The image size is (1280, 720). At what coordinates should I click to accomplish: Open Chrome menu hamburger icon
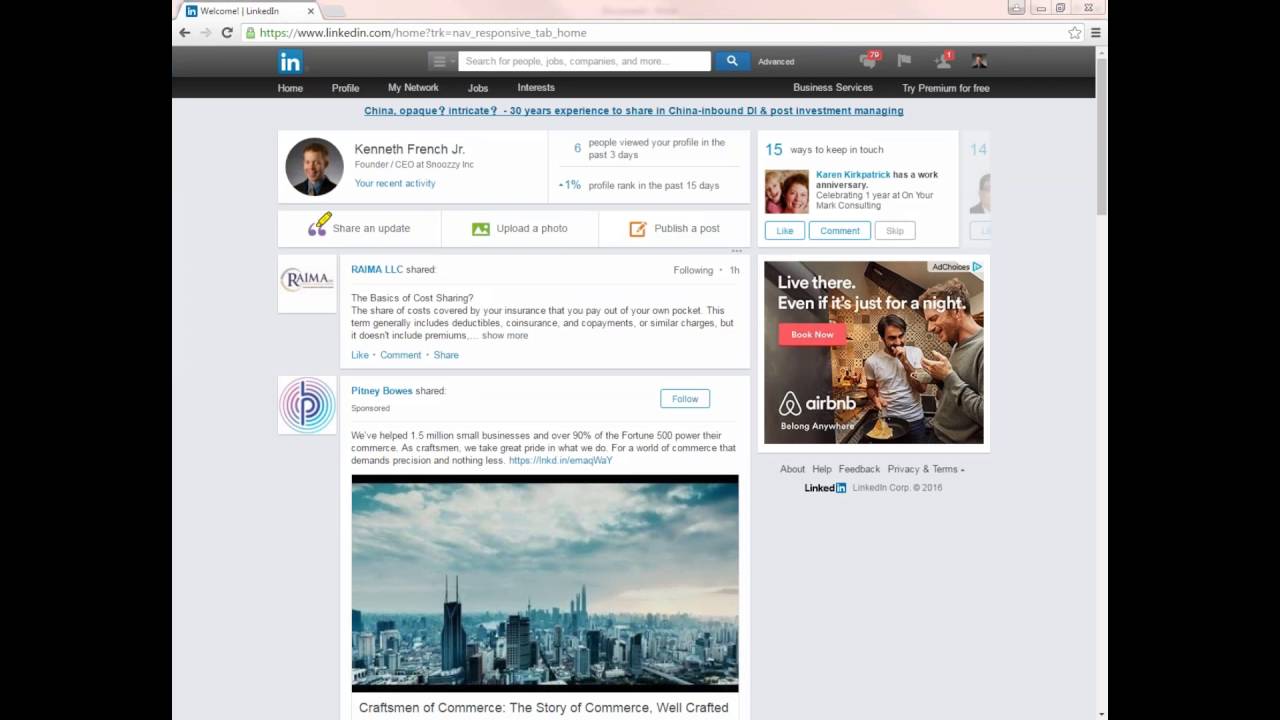click(x=1096, y=33)
